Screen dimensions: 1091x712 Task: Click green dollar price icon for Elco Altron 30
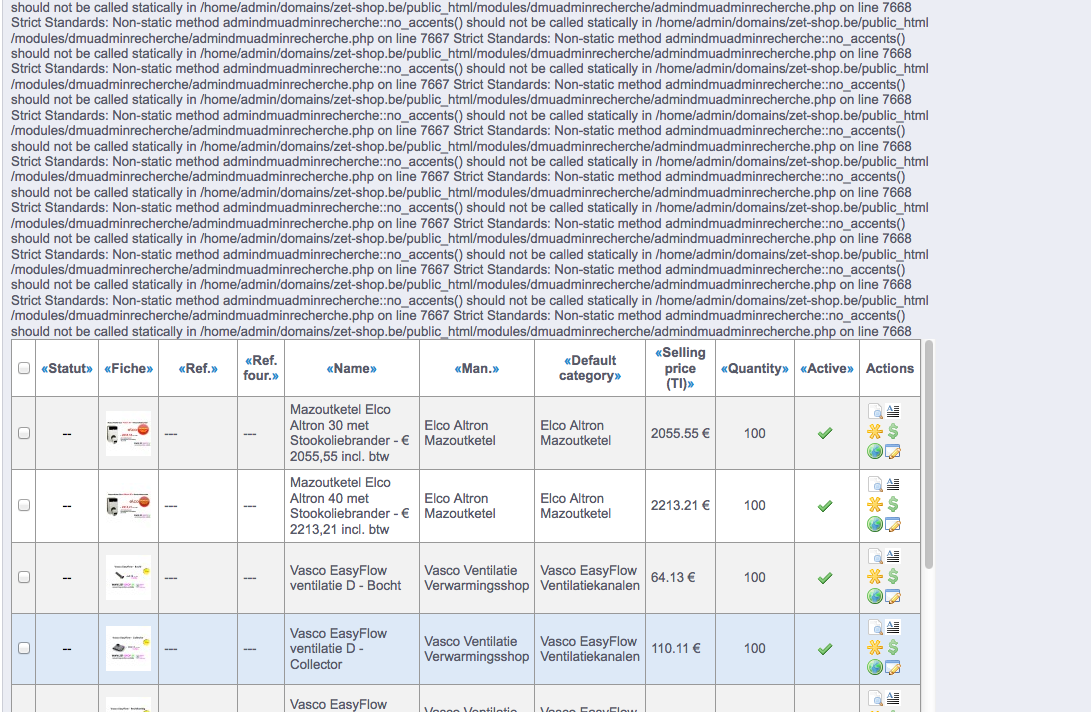[893, 432]
